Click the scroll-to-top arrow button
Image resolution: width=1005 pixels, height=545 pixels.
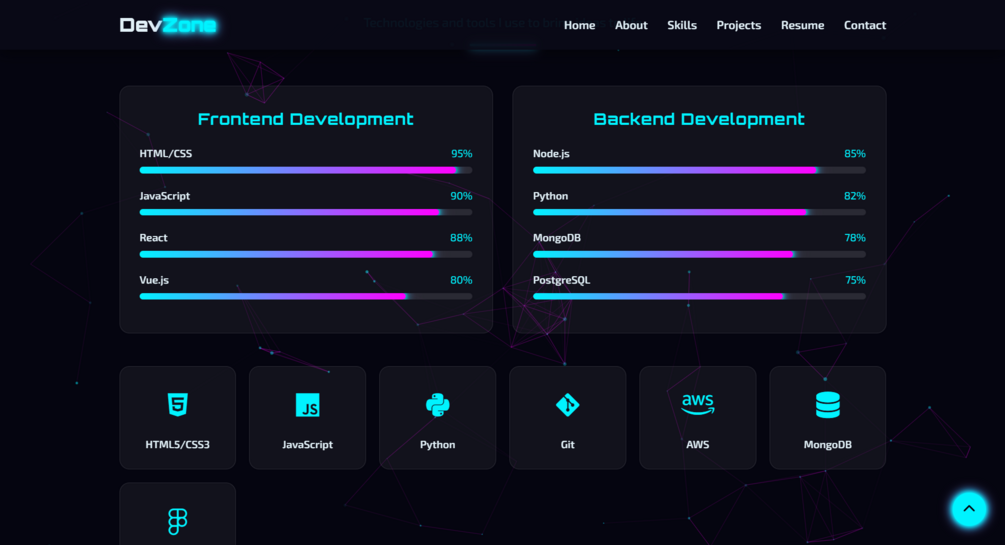click(x=969, y=509)
